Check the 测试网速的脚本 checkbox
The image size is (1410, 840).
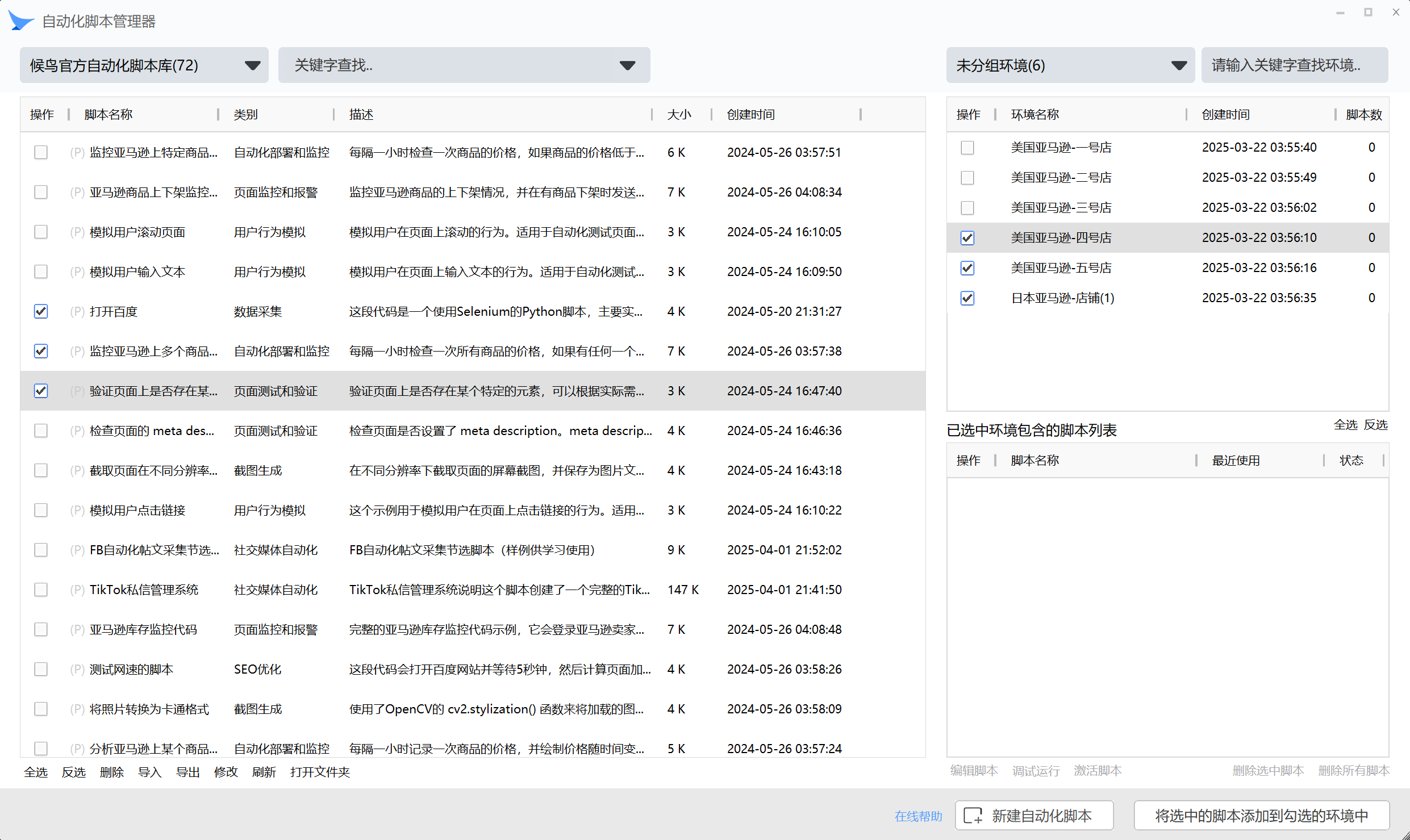click(x=41, y=669)
